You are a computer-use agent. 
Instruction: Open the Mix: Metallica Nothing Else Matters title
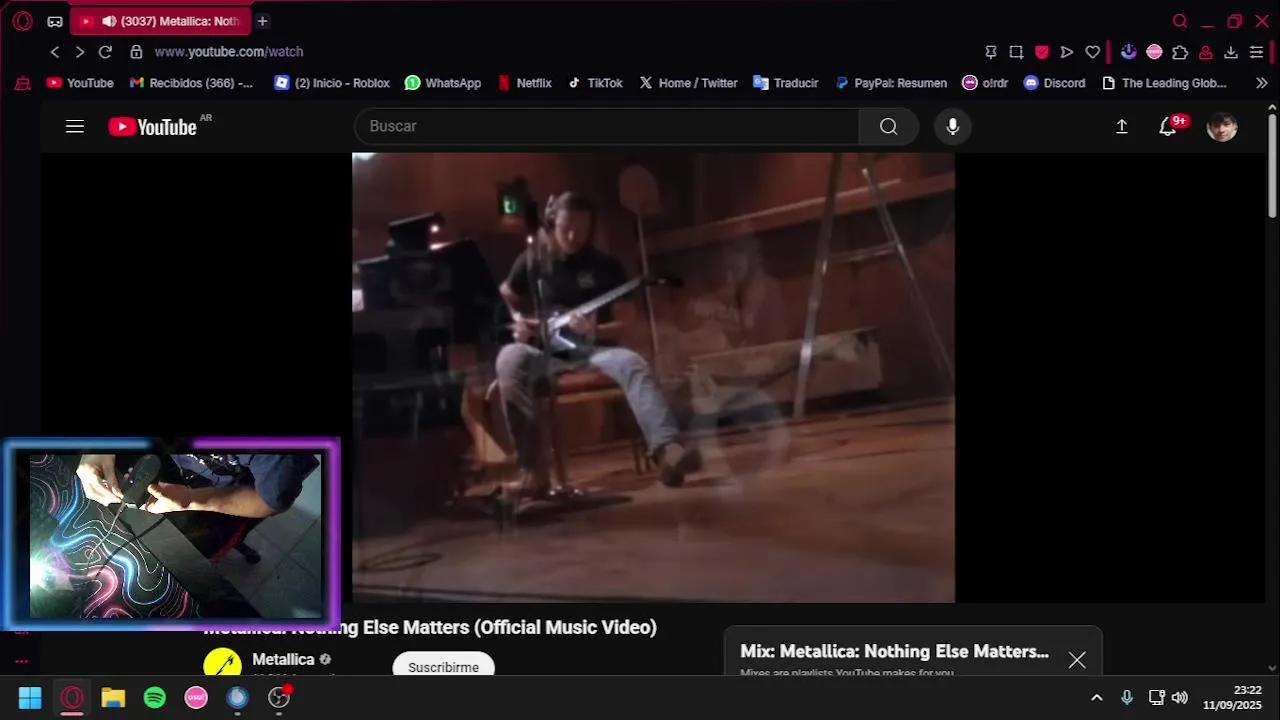(894, 652)
